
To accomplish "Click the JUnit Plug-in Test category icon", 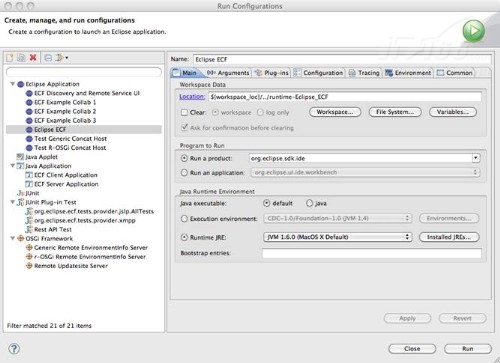I will pos(20,202).
